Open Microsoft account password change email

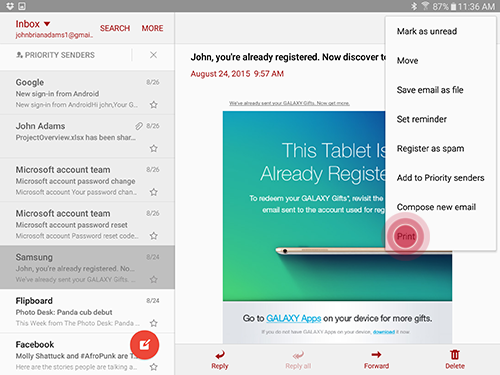(x=87, y=180)
